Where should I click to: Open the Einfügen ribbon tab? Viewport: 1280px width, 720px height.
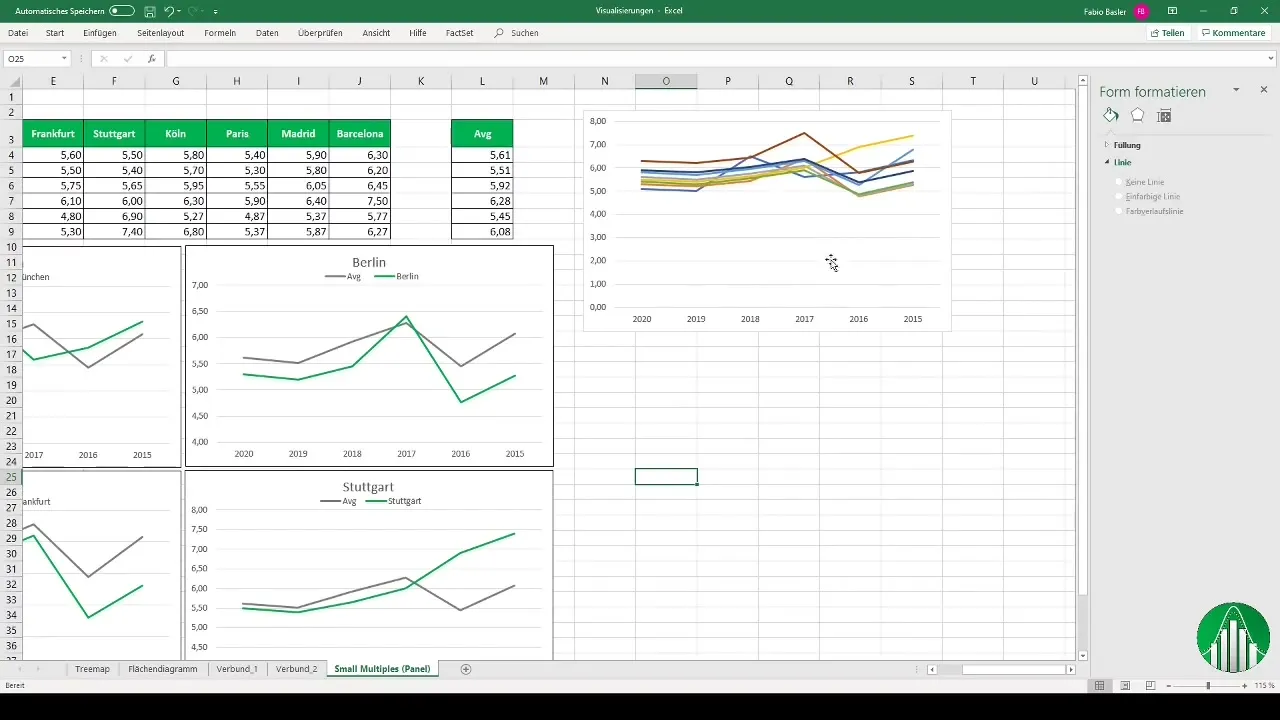pos(100,33)
